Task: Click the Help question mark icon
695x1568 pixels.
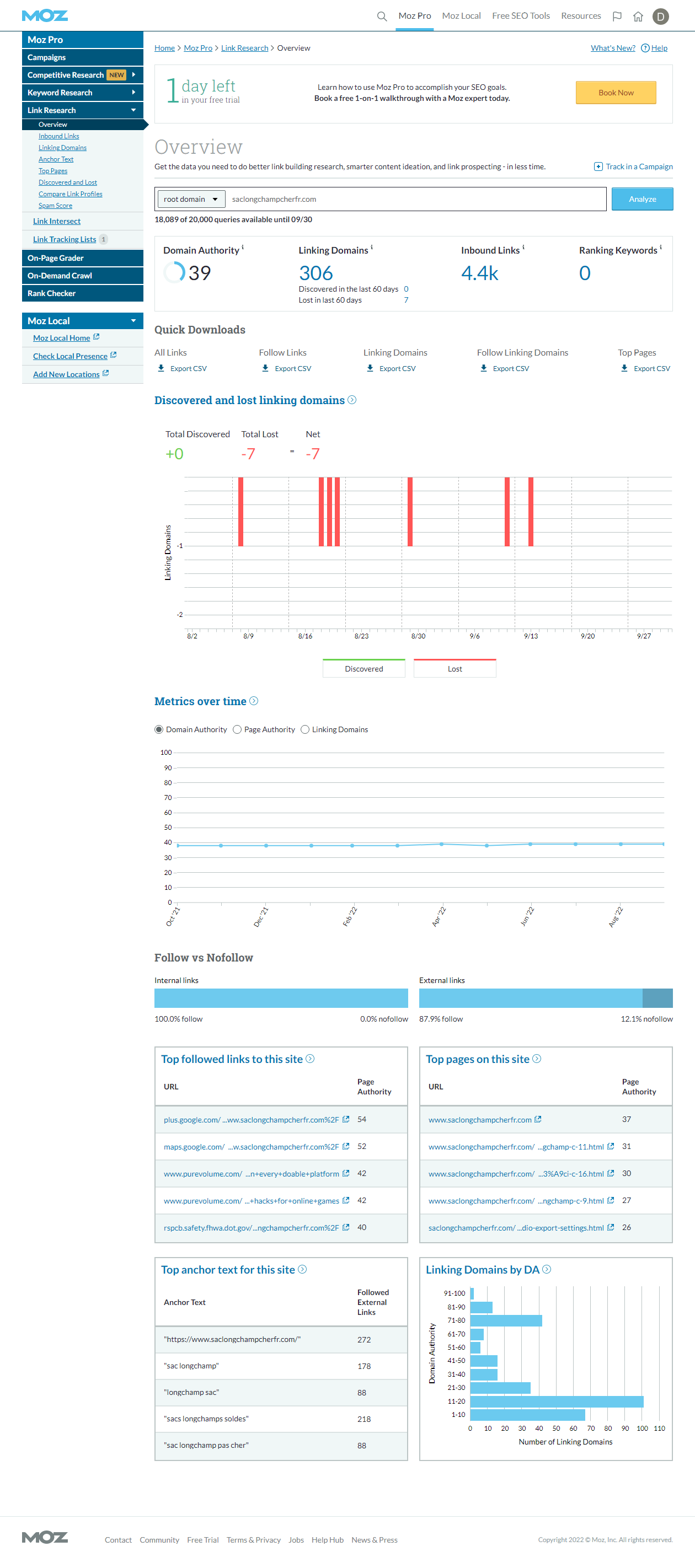Action: click(645, 48)
